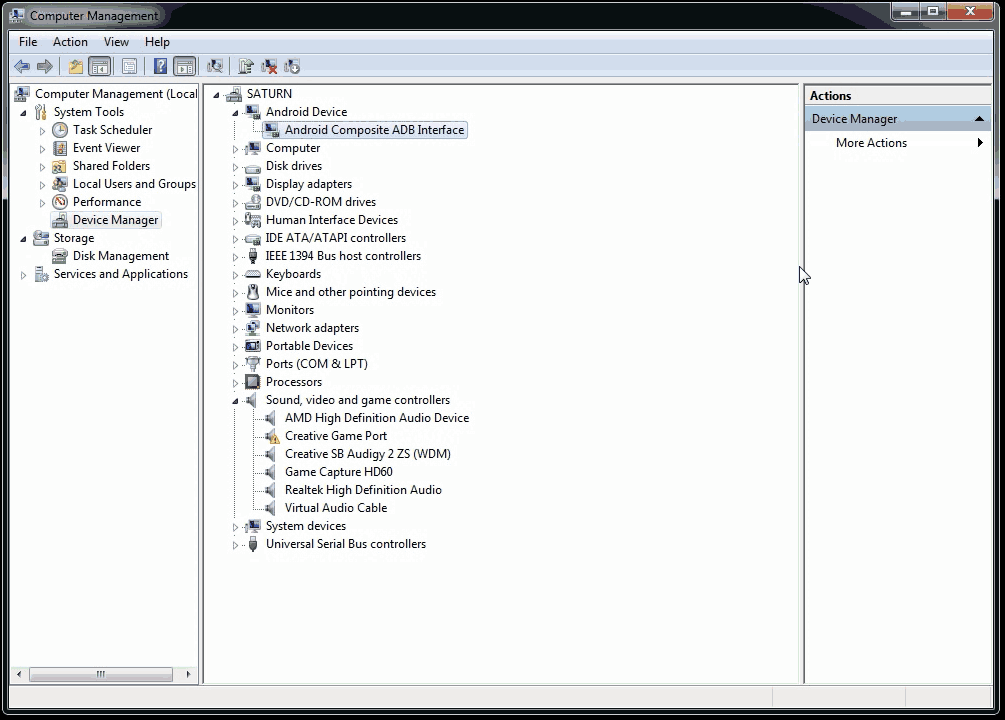Image resolution: width=1005 pixels, height=720 pixels.
Task: Collapse the Storage node
Action: pyautogui.click(x=23, y=239)
